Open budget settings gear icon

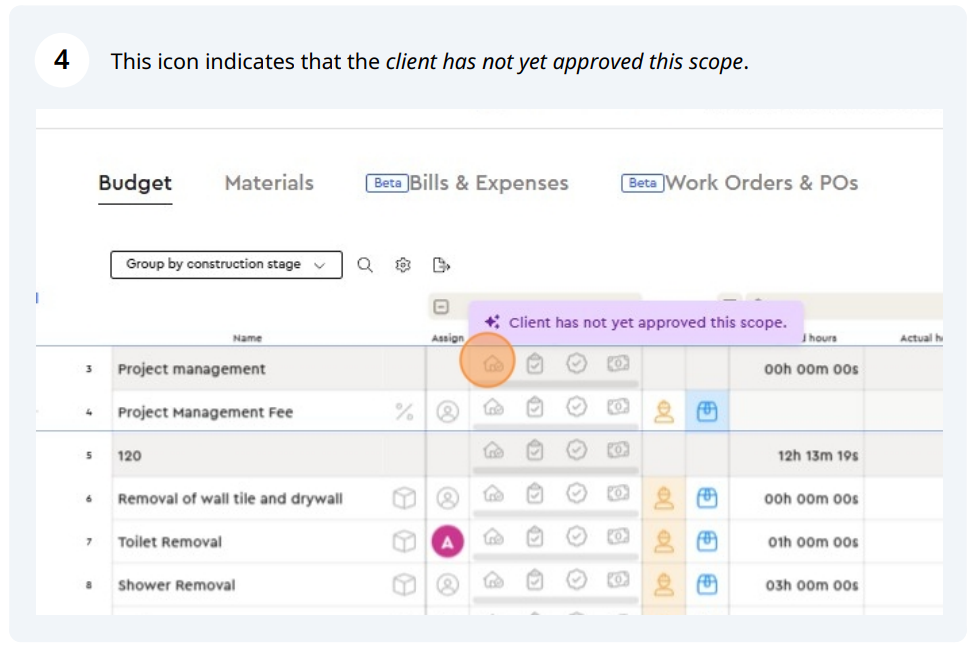[403, 265]
